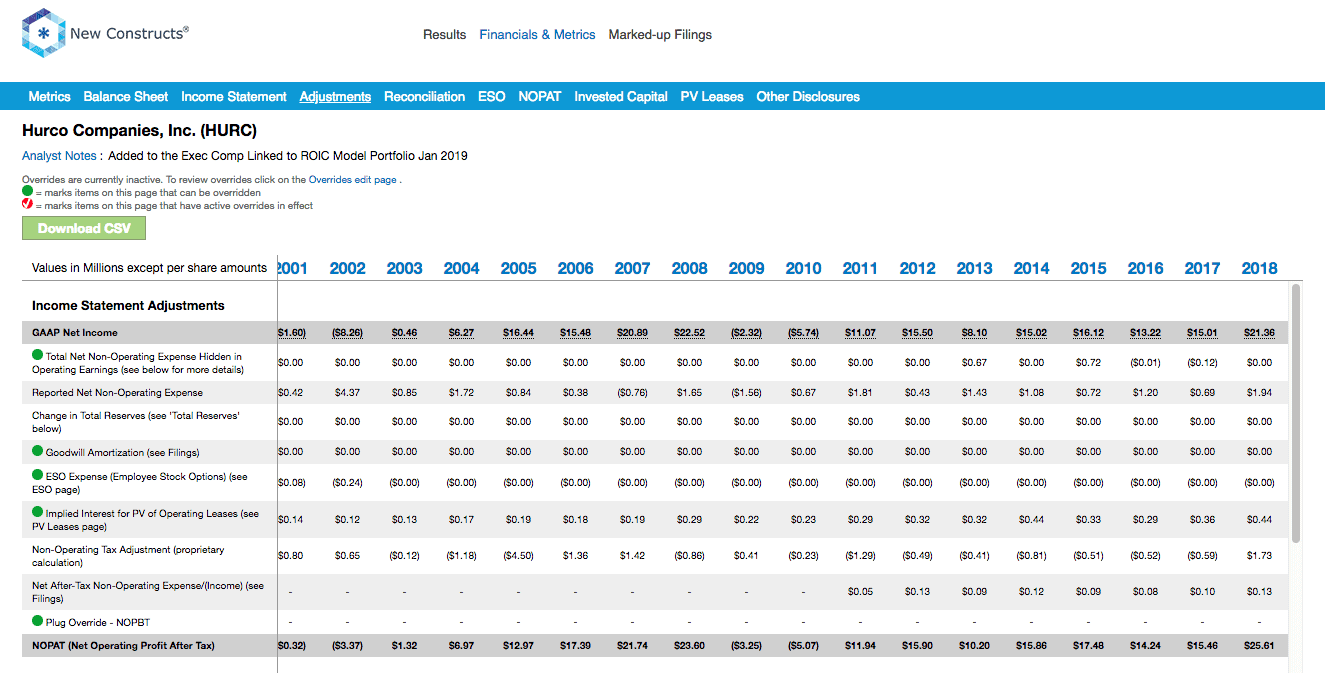Click the 2002 year column header

point(347,268)
